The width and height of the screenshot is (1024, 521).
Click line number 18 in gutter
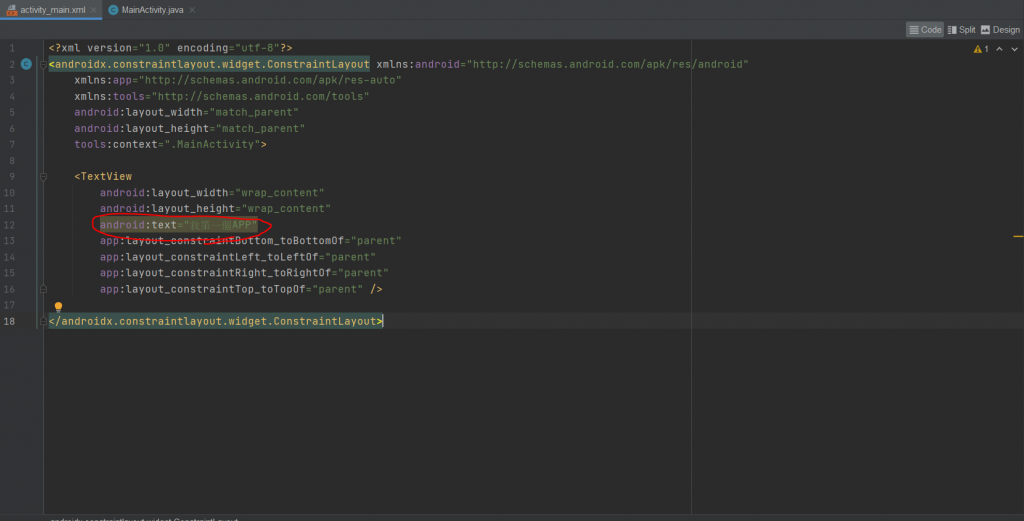point(9,321)
